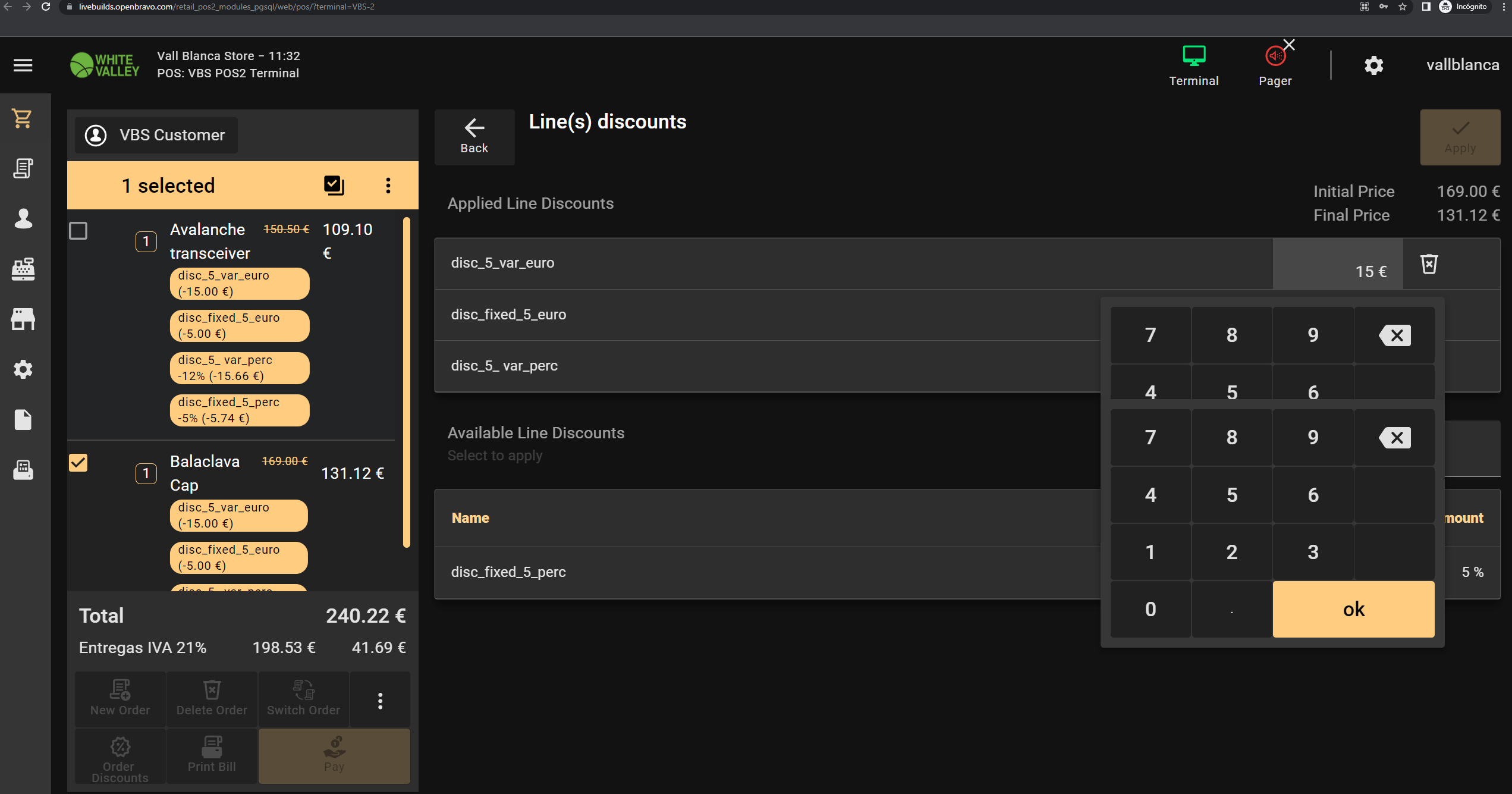Open top-right settings gear menu

(1373, 65)
